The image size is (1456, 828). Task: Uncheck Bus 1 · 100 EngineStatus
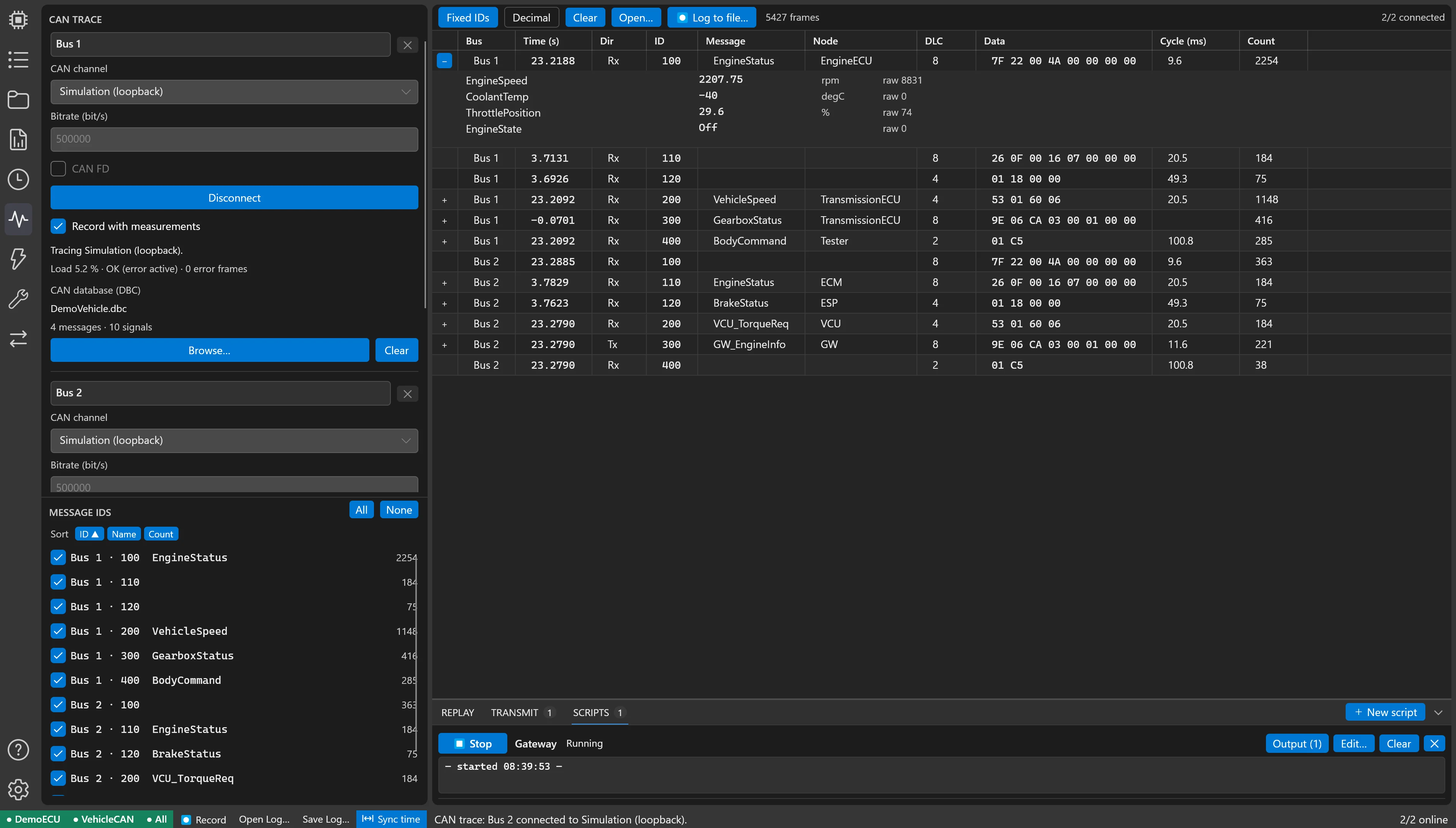point(58,557)
